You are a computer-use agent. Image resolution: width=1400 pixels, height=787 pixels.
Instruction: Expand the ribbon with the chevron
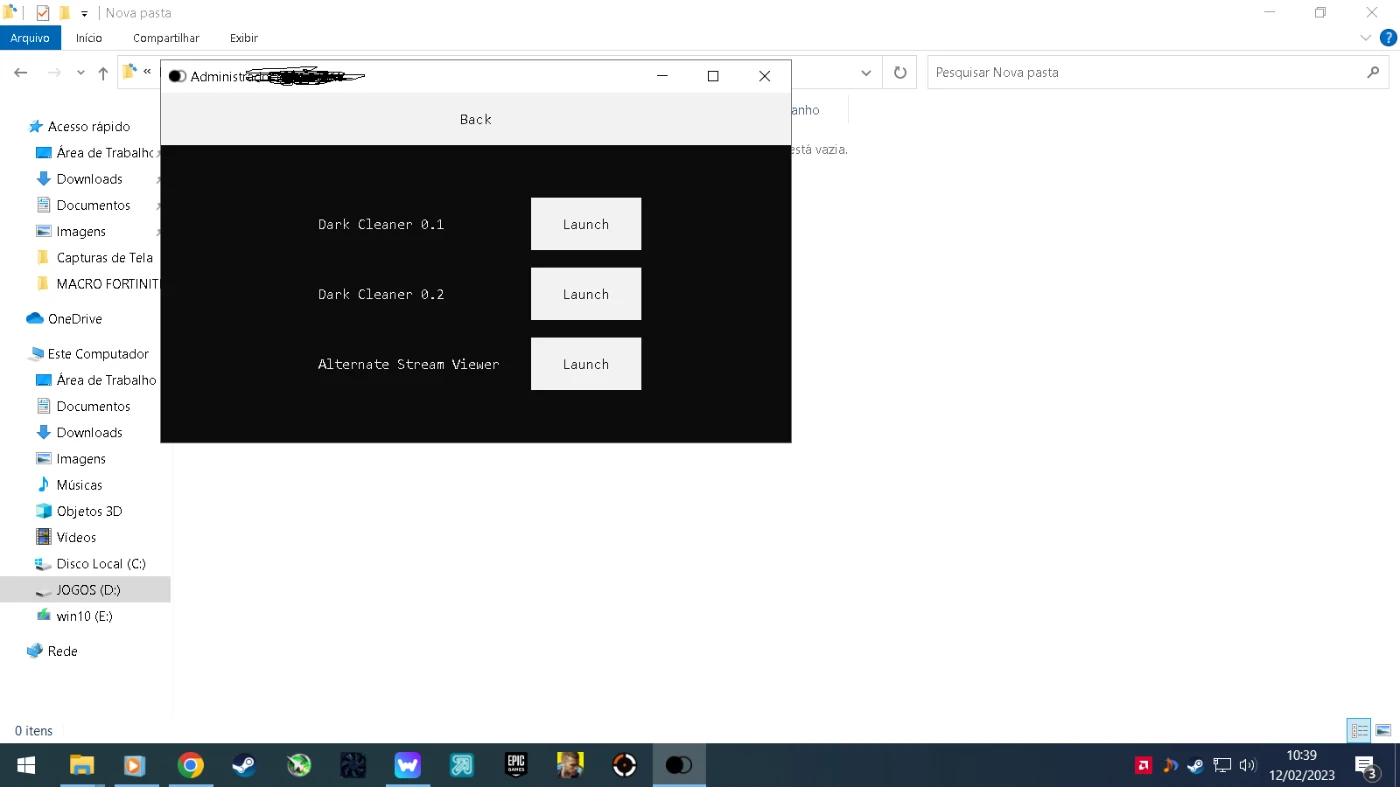coord(1366,38)
